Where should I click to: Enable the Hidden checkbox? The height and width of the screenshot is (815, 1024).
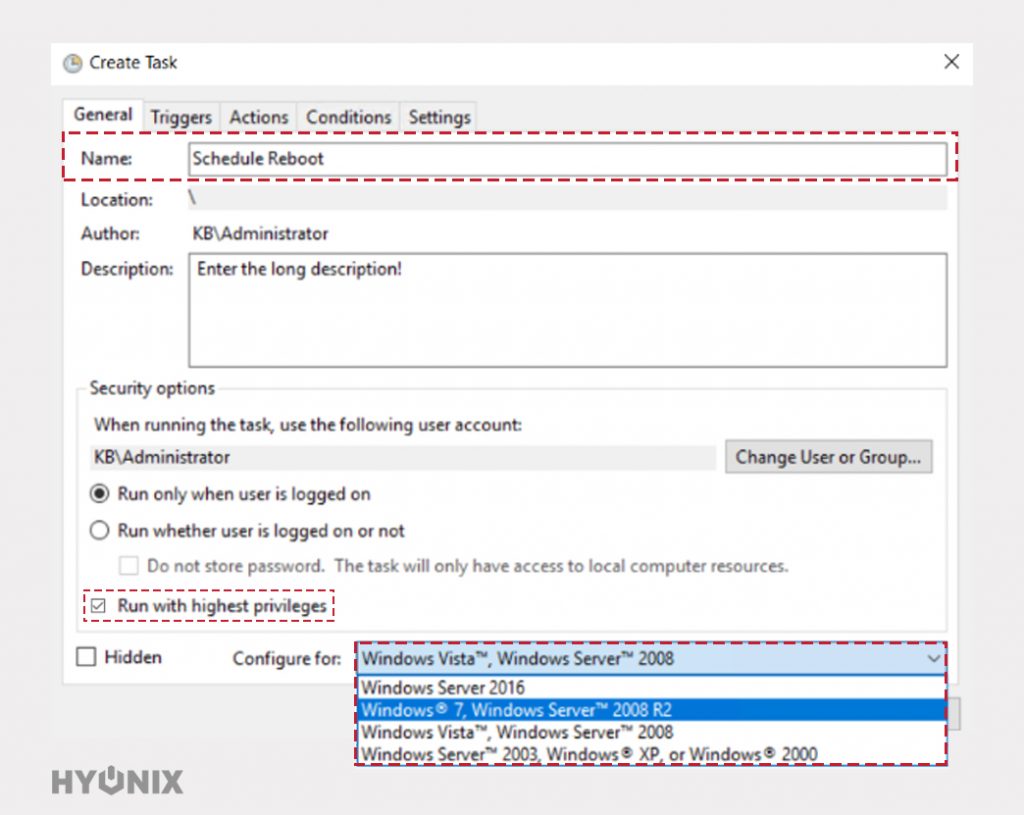tap(85, 657)
